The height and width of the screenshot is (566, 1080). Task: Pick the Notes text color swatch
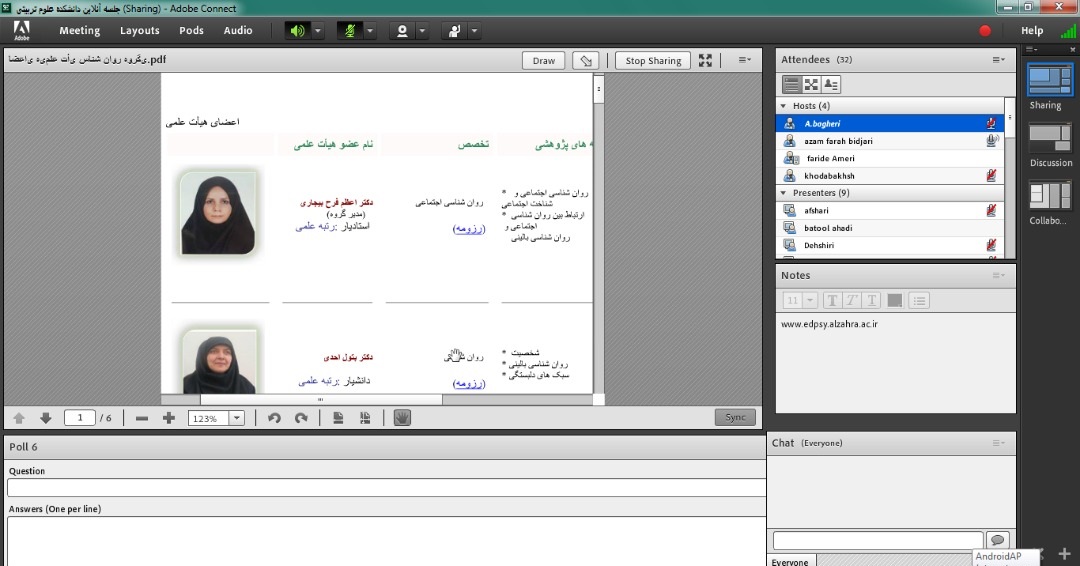pos(895,300)
